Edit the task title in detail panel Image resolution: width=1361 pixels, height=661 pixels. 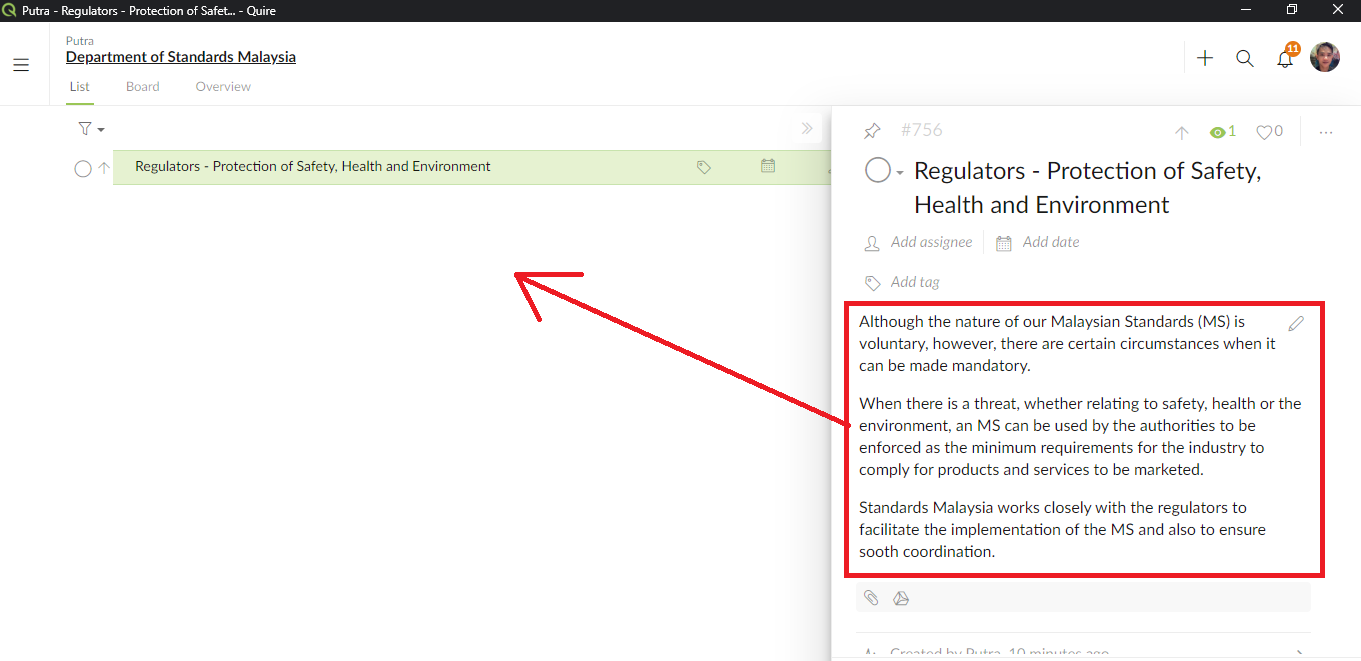pos(1088,188)
